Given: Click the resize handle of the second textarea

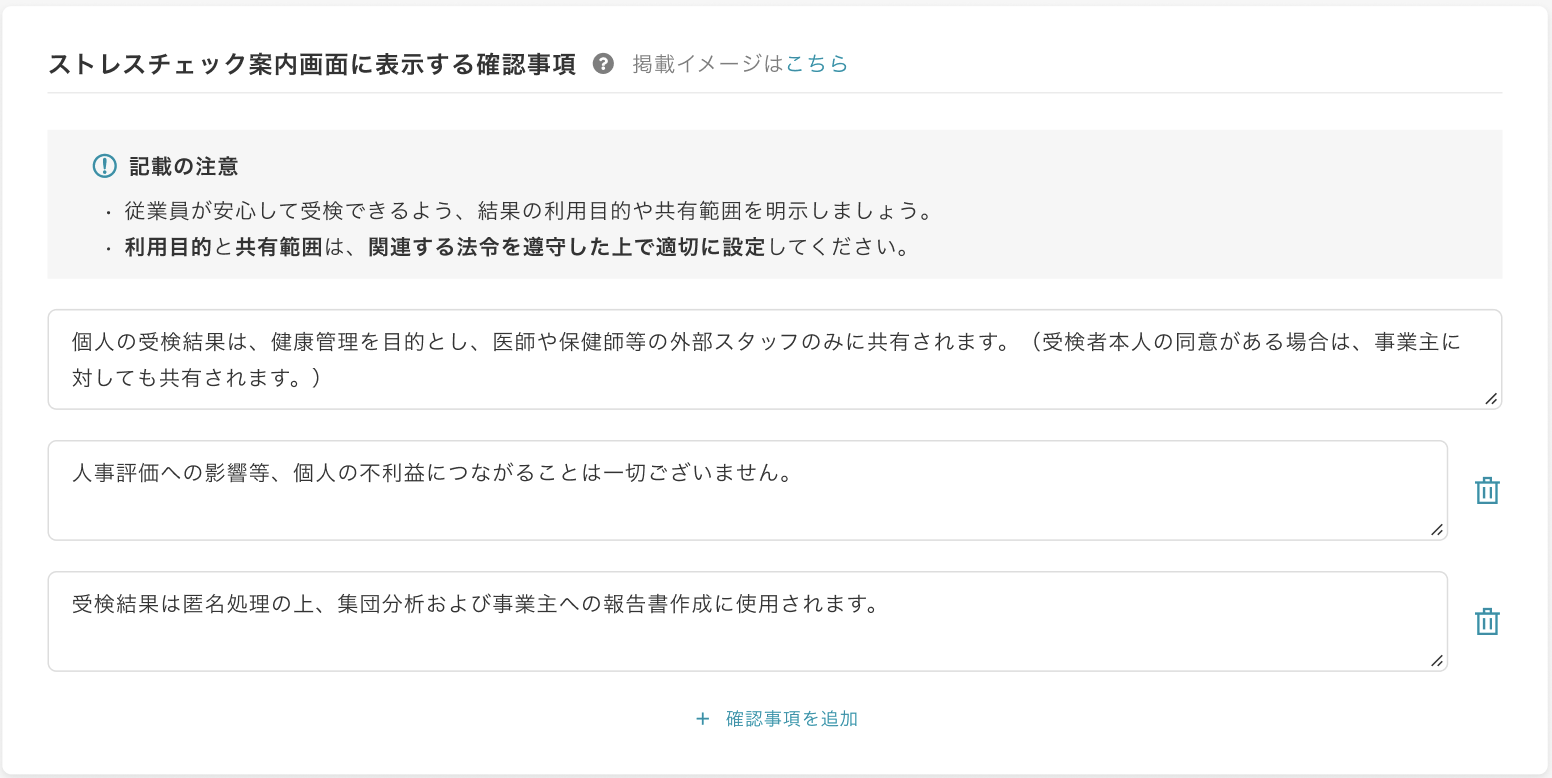Looking at the screenshot, I should click(1438, 530).
